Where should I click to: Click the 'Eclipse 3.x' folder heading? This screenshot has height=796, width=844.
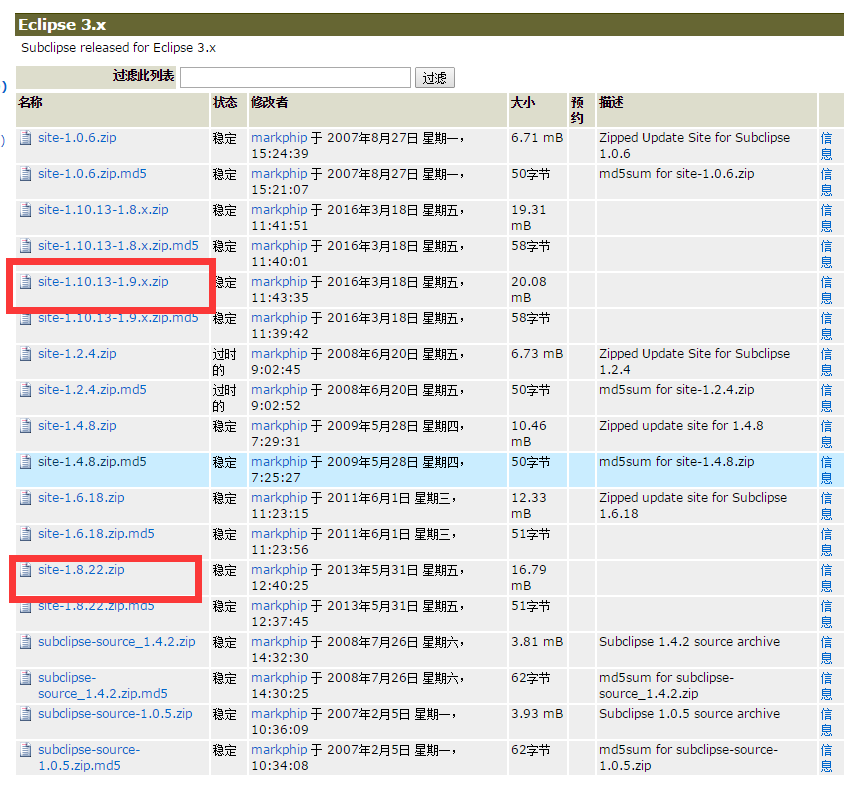62,25
